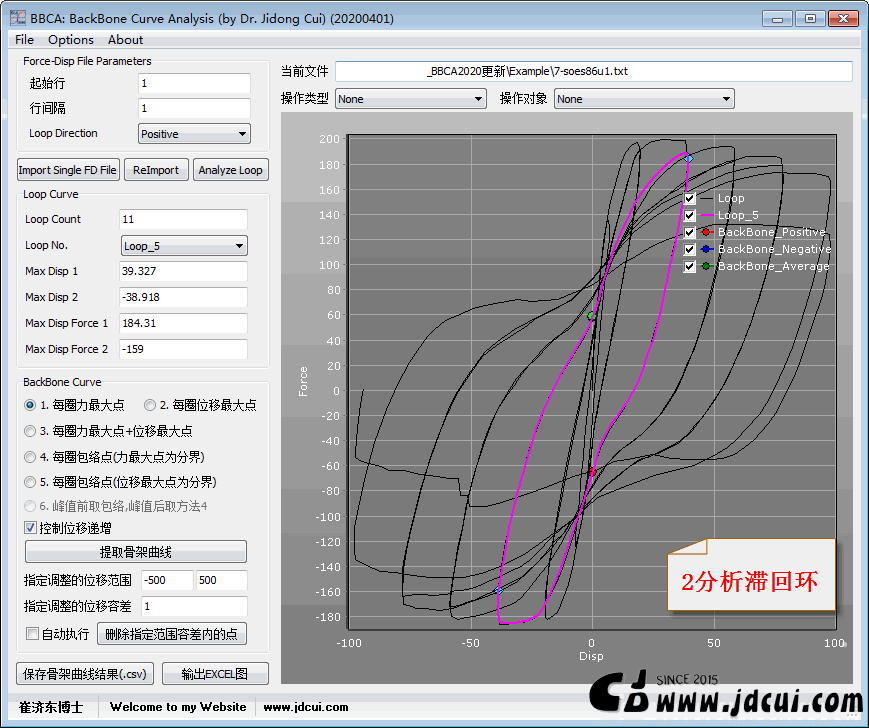Click the Max Disp Force 2 field
The width and height of the screenshot is (869, 728).
click(x=183, y=350)
